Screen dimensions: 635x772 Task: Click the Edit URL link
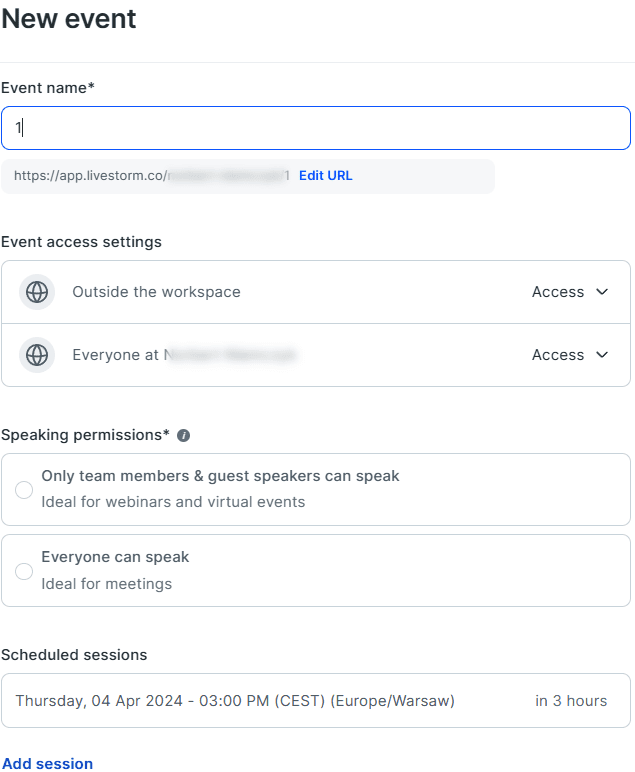click(326, 176)
